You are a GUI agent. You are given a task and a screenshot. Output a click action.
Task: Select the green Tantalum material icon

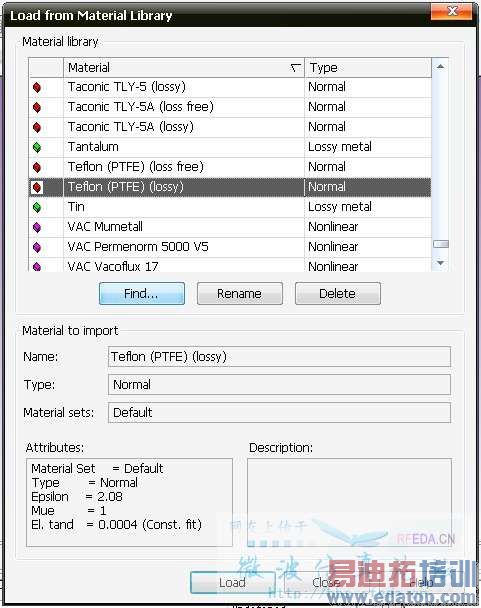pos(37,147)
